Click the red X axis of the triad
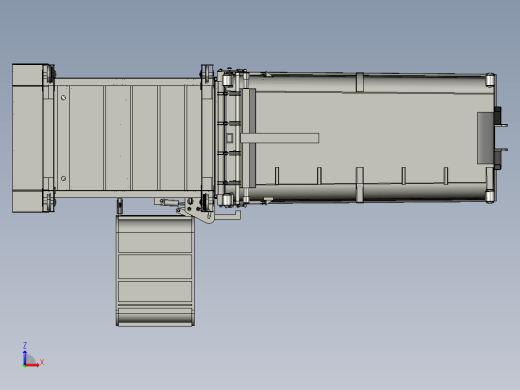Screen dimensions: 520x390 32,365
